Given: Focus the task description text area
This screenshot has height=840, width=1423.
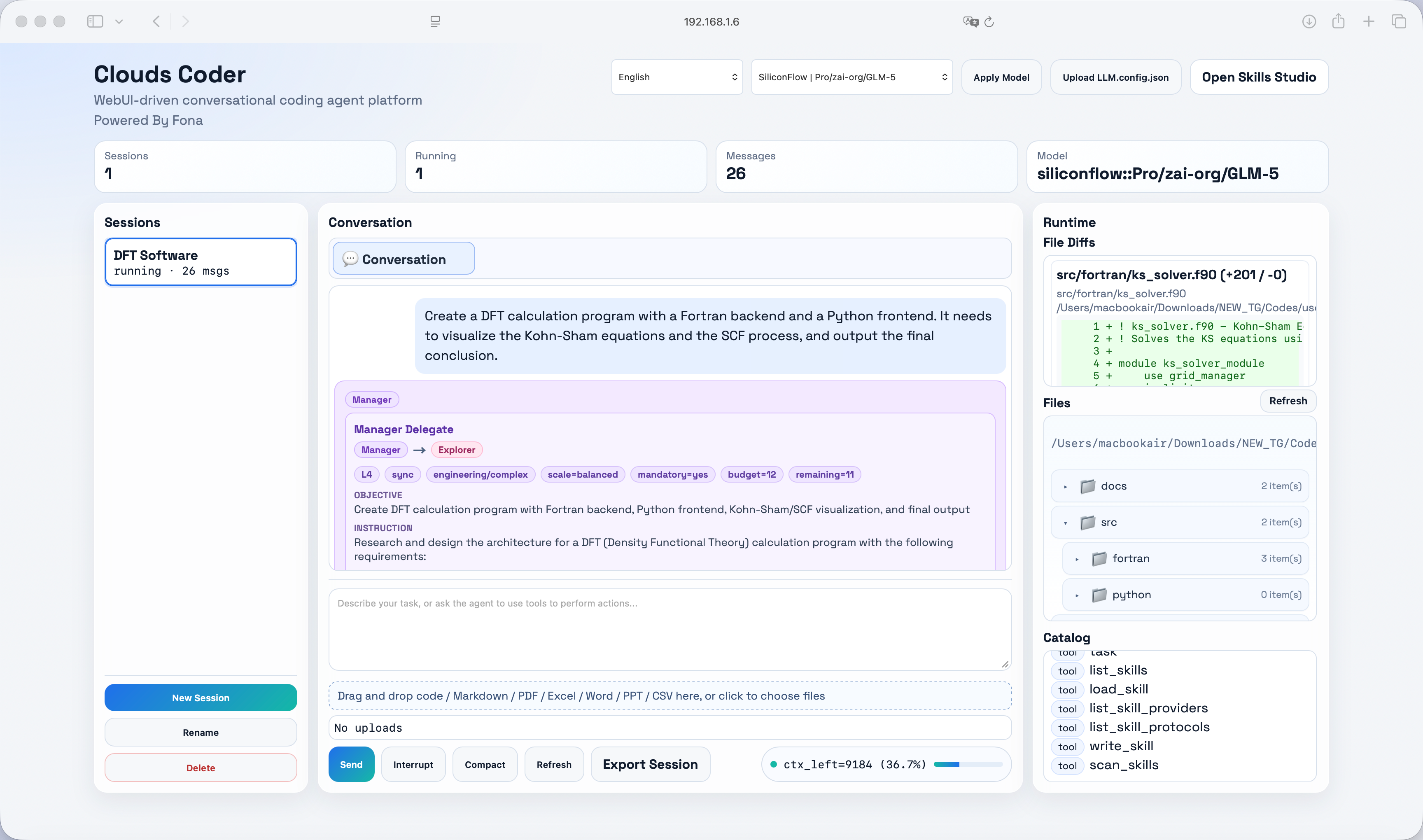Looking at the screenshot, I should 670,630.
